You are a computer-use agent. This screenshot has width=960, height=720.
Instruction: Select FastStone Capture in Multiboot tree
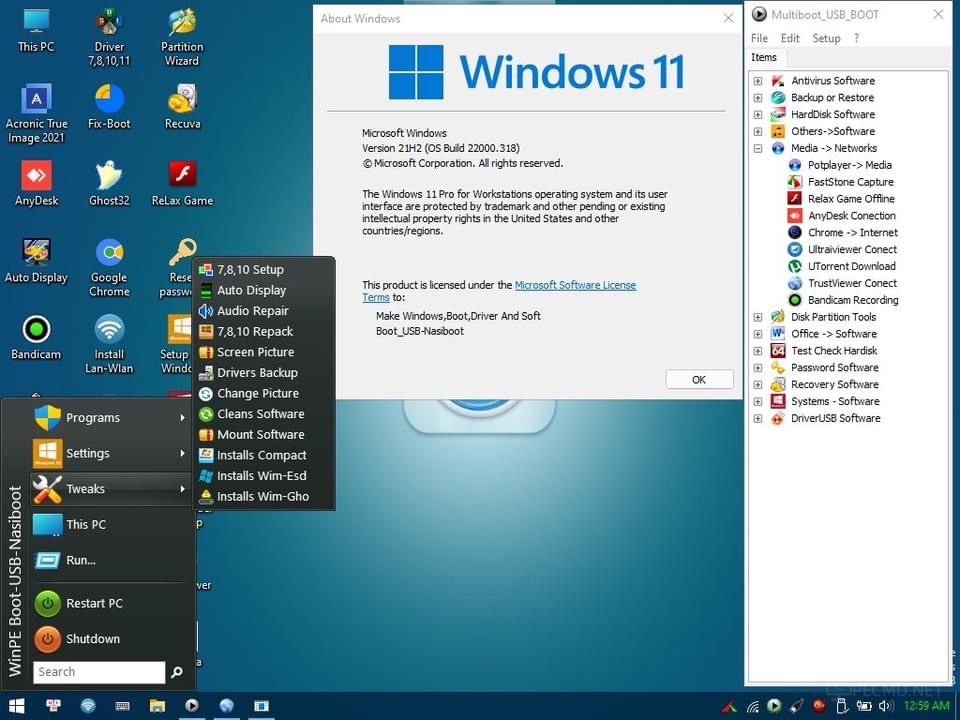[x=850, y=182]
